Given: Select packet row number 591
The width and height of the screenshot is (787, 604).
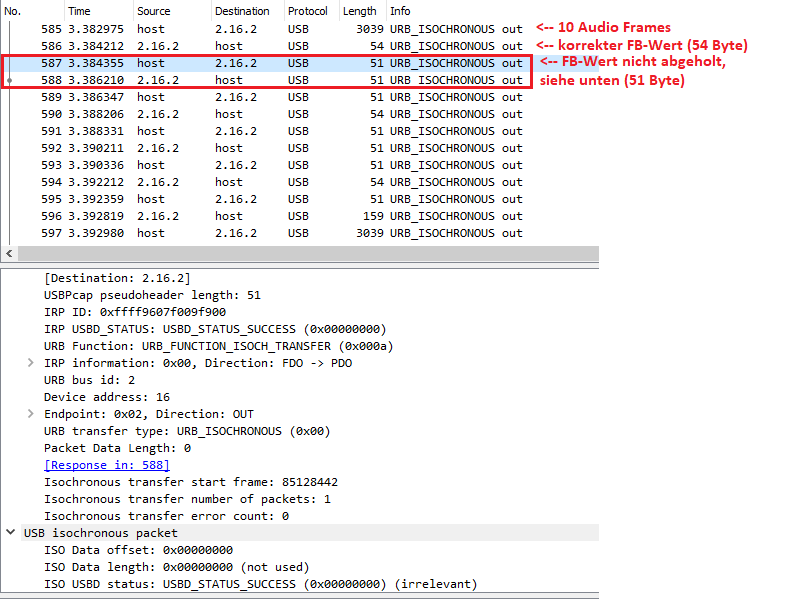Looking at the screenshot, I should pyautogui.click(x=300, y=132).
